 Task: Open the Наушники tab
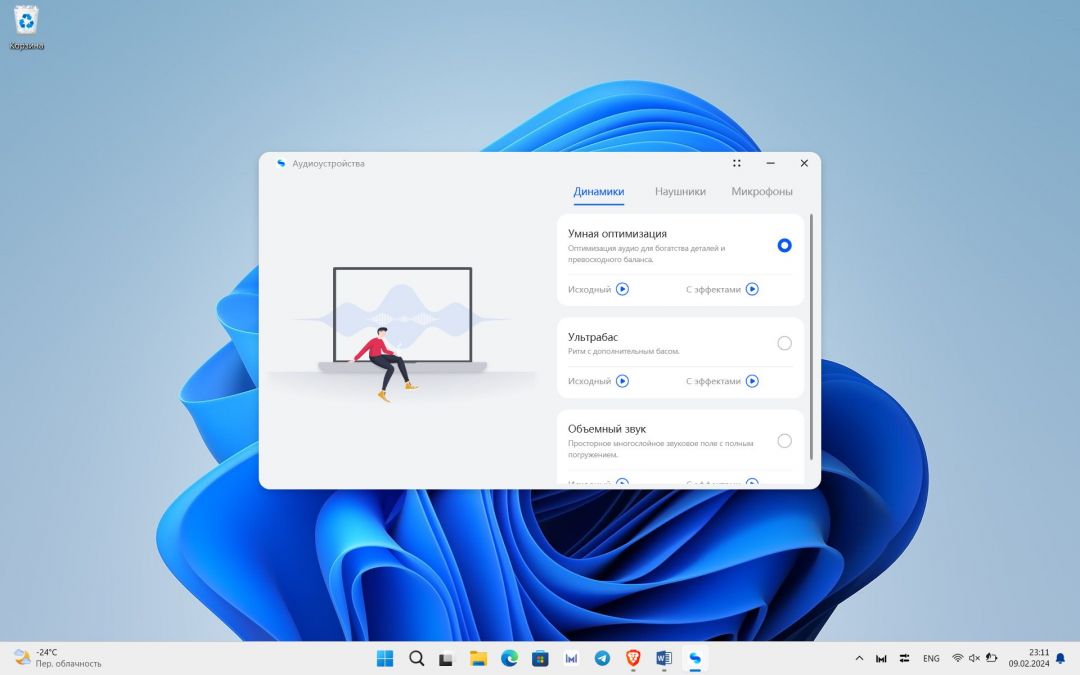[x=680, y=191]
